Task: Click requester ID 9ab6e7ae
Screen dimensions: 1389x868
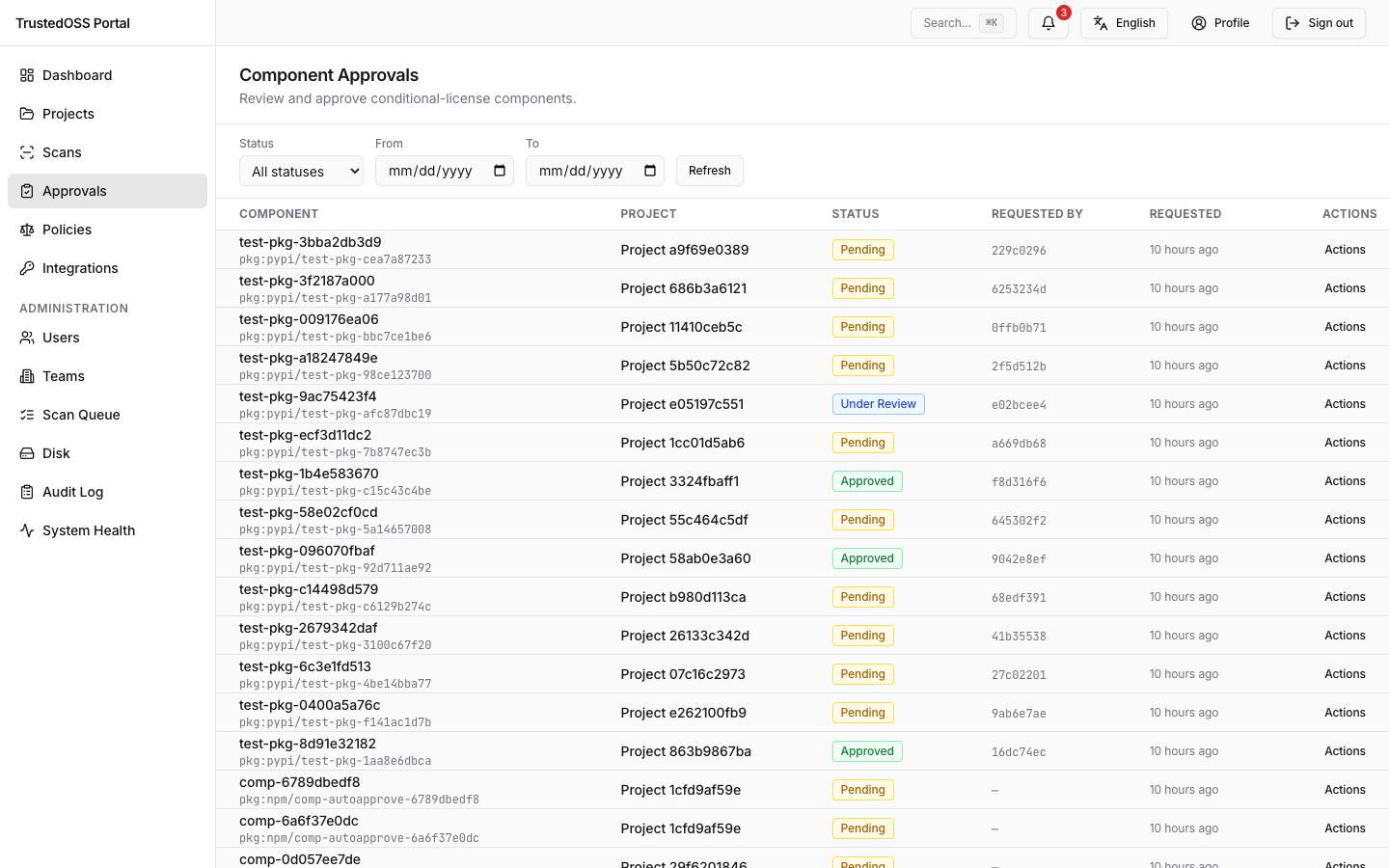Action: tap(1019, 714)
